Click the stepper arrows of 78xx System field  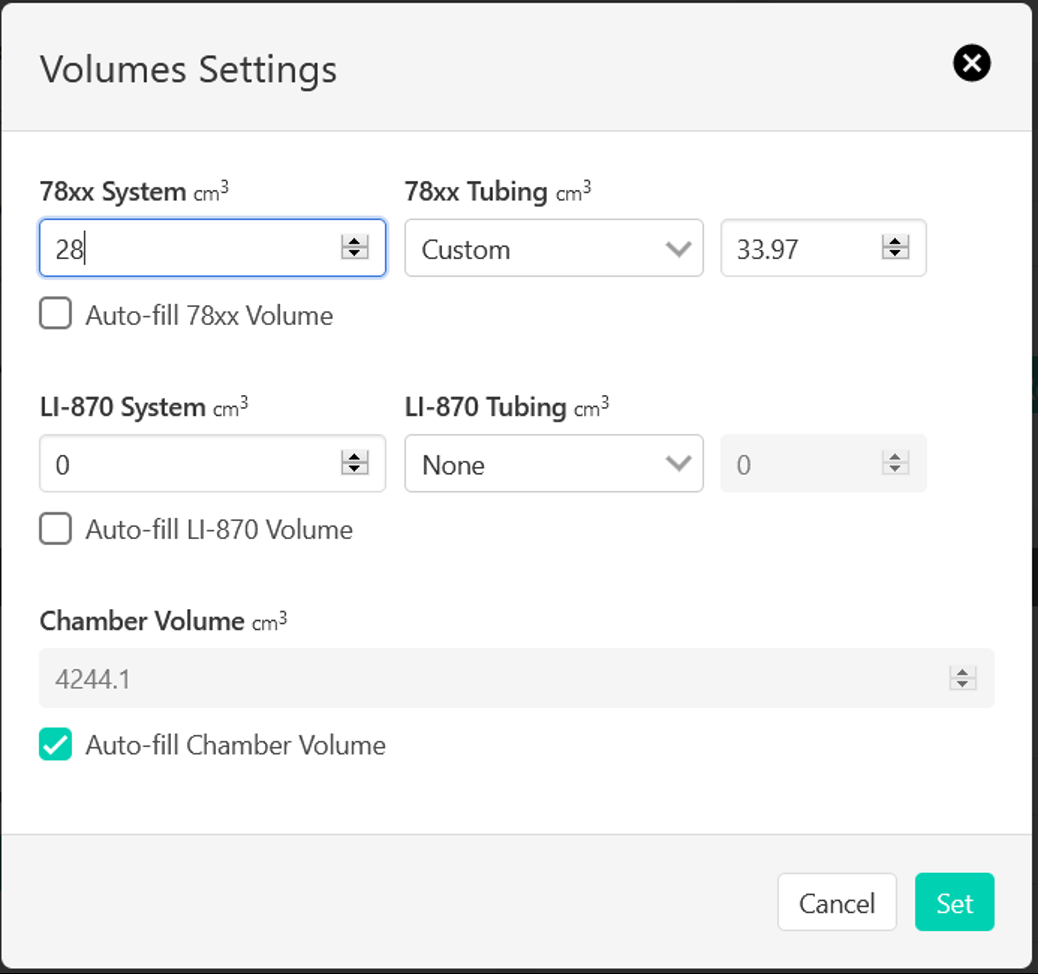tap(354, 248)
